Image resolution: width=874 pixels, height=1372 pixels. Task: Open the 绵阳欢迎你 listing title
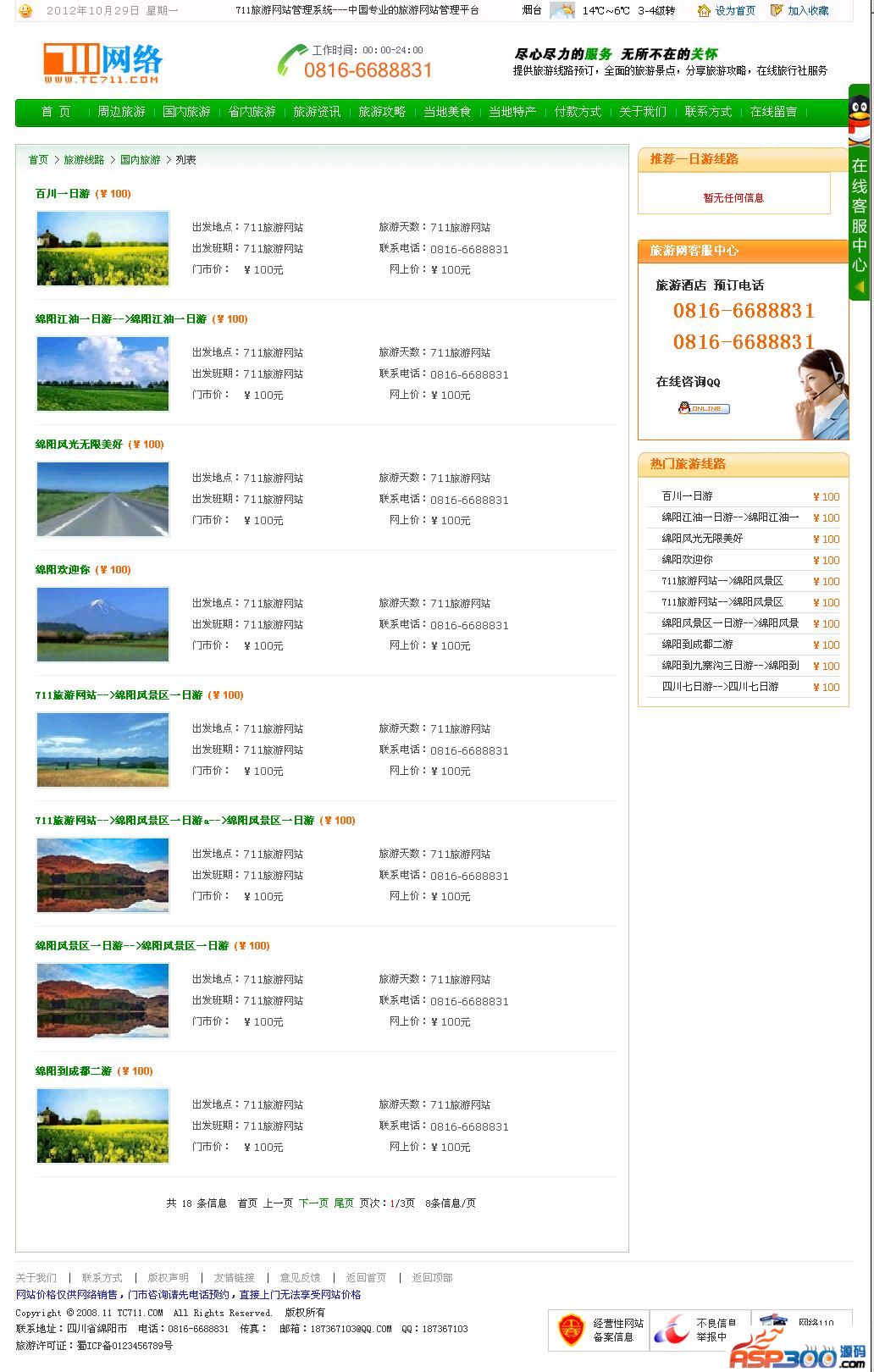tap(63, 570)
